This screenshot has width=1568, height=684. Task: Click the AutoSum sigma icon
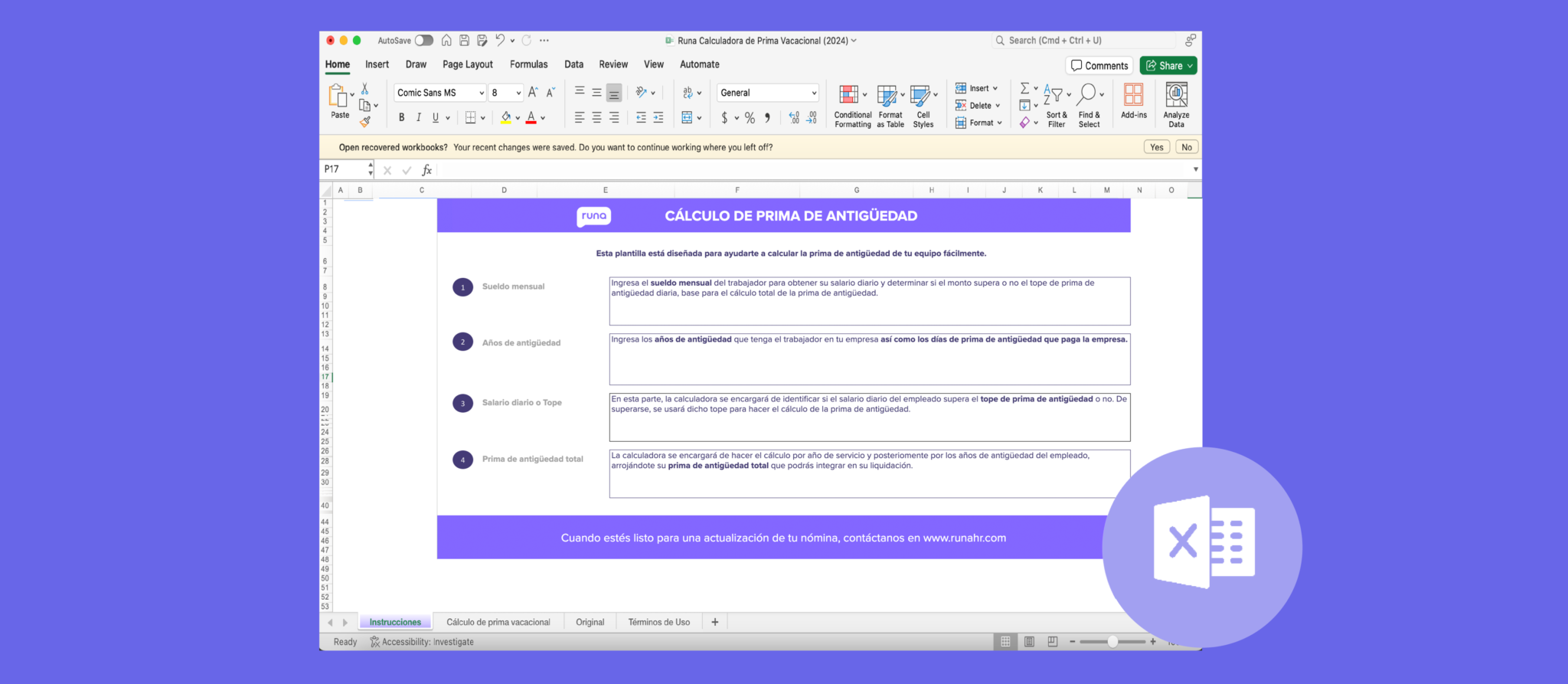point(1024,89)
